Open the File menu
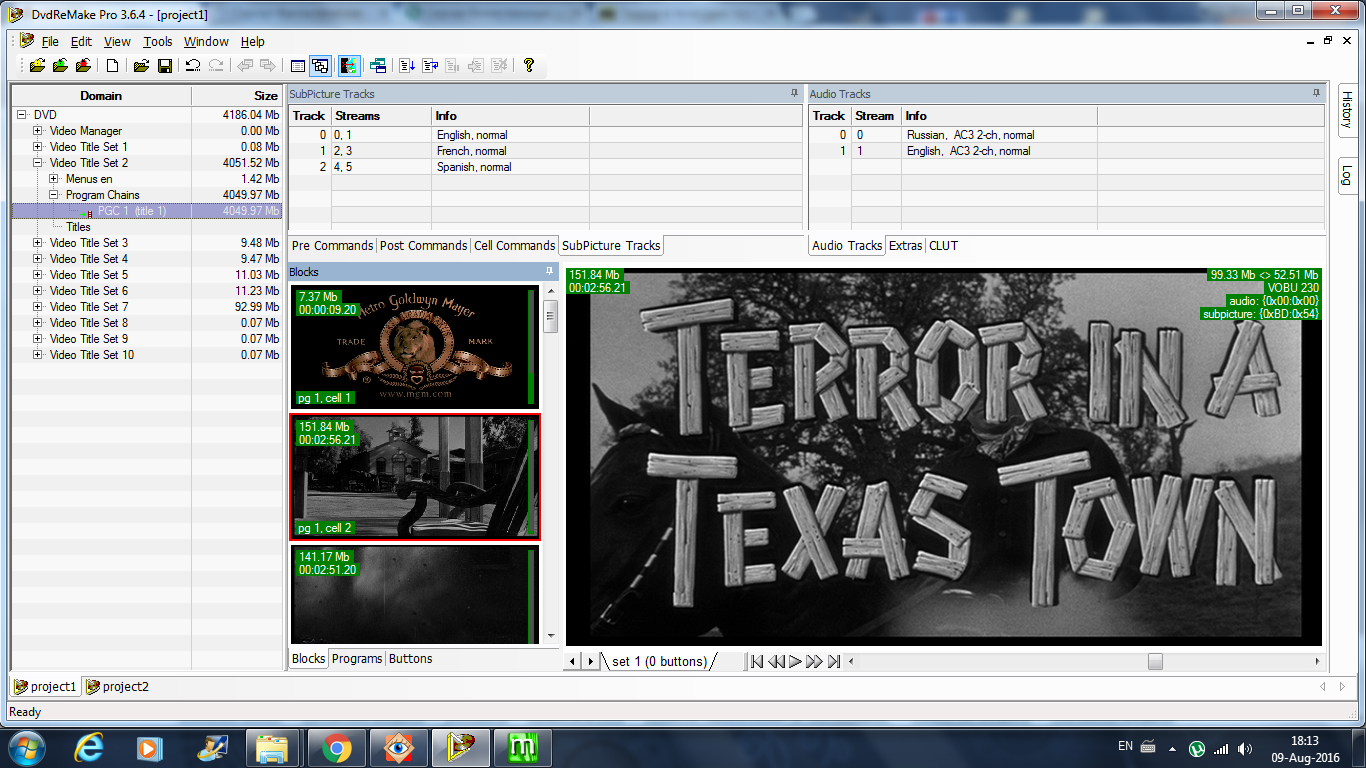The width and height of the screenshot is (1366, 768). (50, 42)
